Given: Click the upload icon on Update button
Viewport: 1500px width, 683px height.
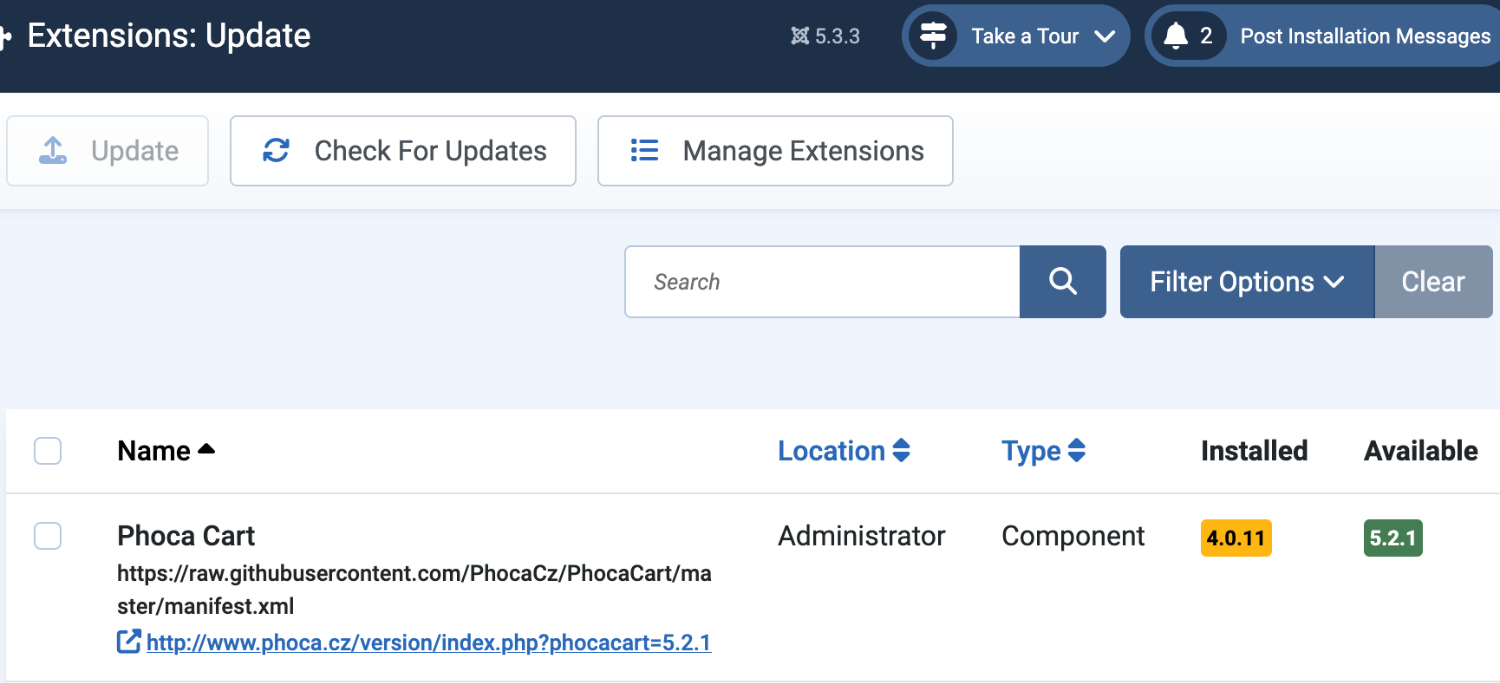Looking at the screenshot, I should (x=53, y=151).
